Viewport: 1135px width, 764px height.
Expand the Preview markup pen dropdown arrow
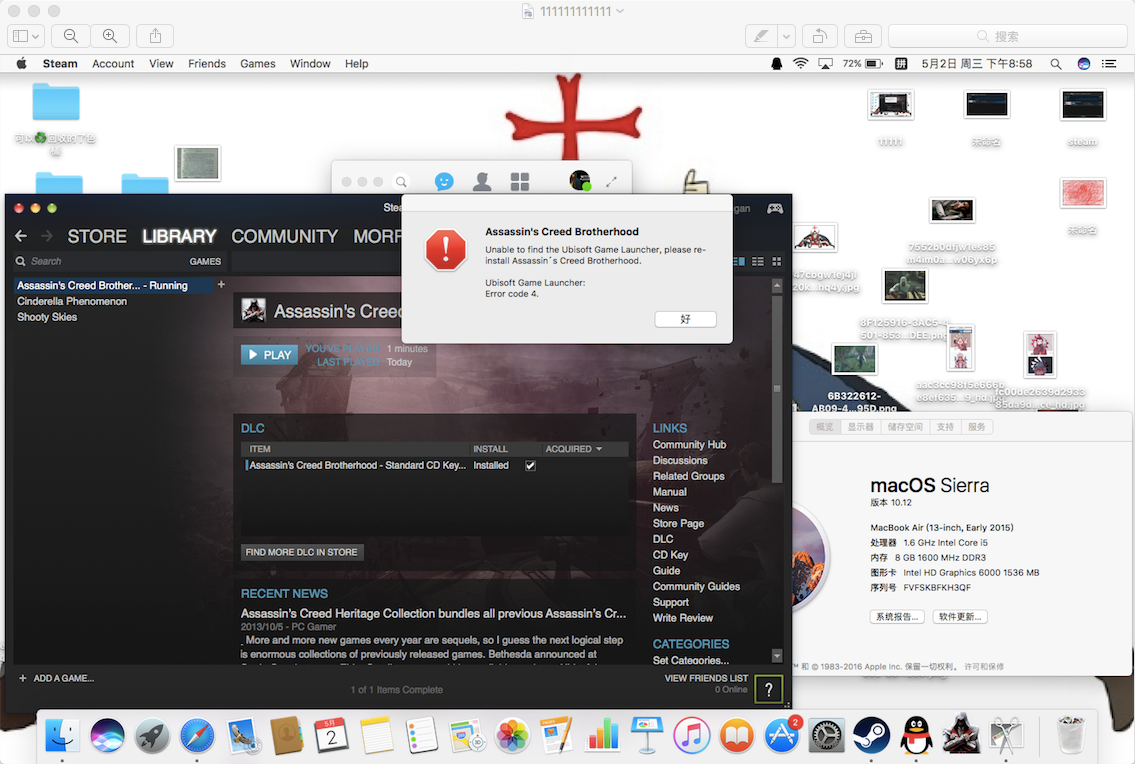pyautogui.click(x=787, y=35)
